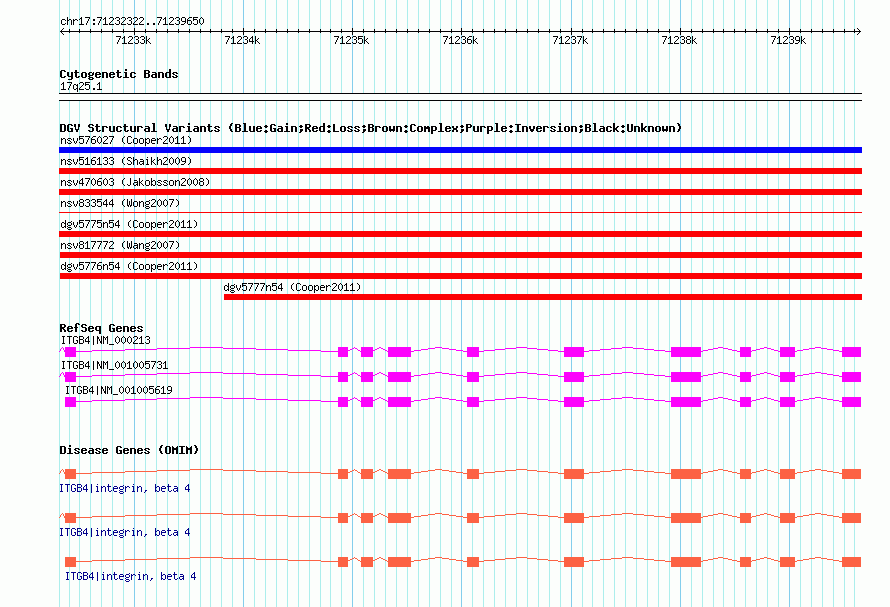Click the nsv470603 (Jakobsson2008) label
Image resolution: width=890 pixels, height=607 pixels.
(x=135, y=182)
